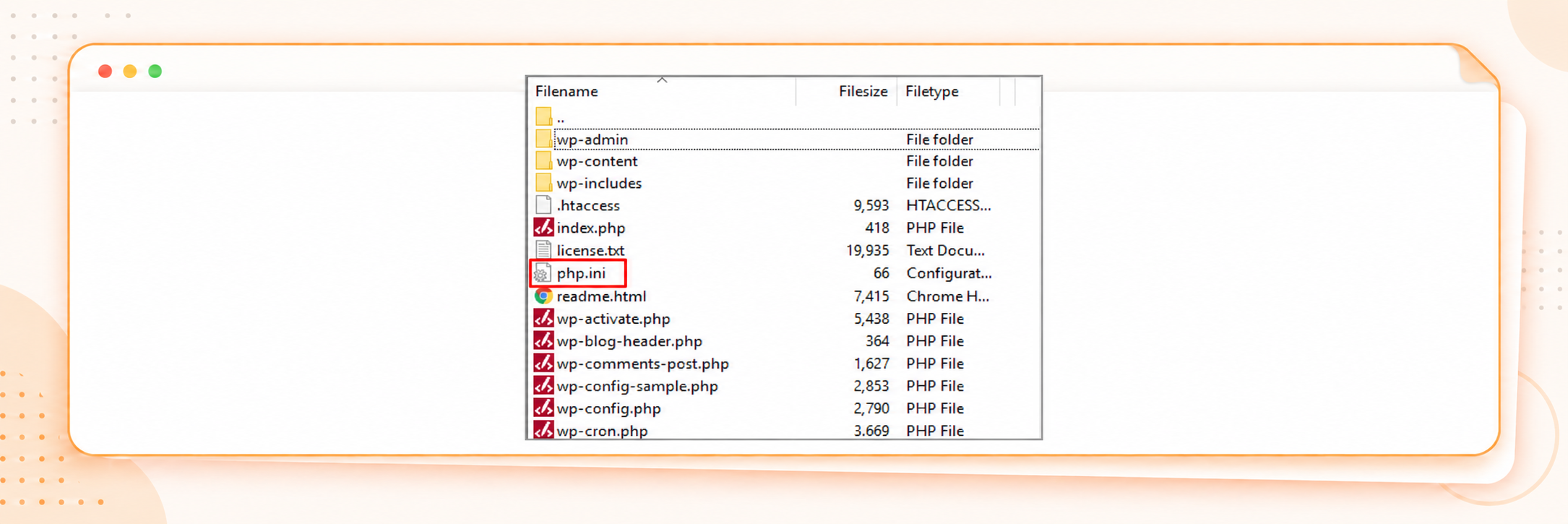Screen dimensions: 1568x524
Task: Click the wp-activate.php file icon
Action: pos(544,318)
